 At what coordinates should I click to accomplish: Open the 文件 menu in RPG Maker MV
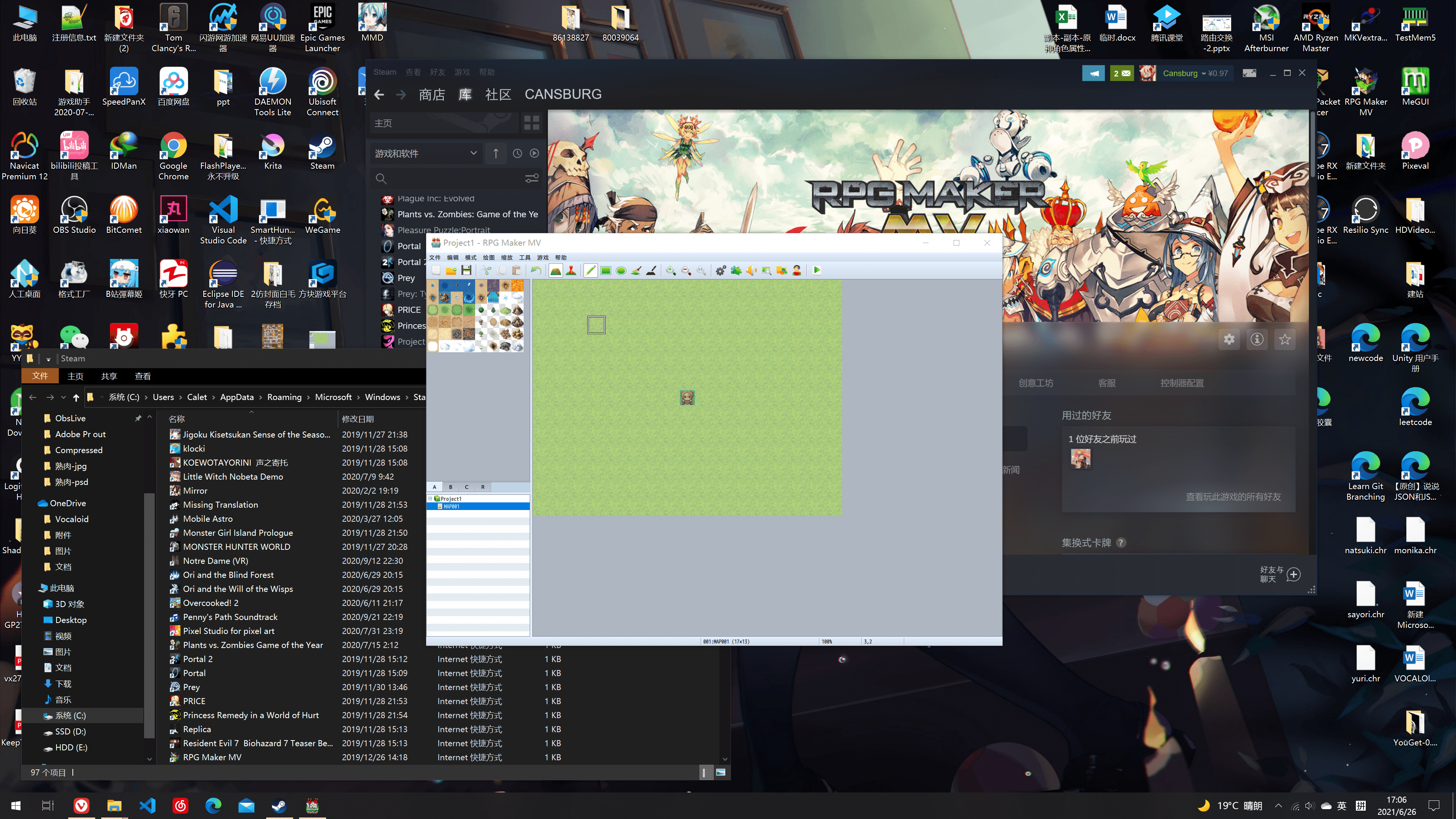[435, 258]
